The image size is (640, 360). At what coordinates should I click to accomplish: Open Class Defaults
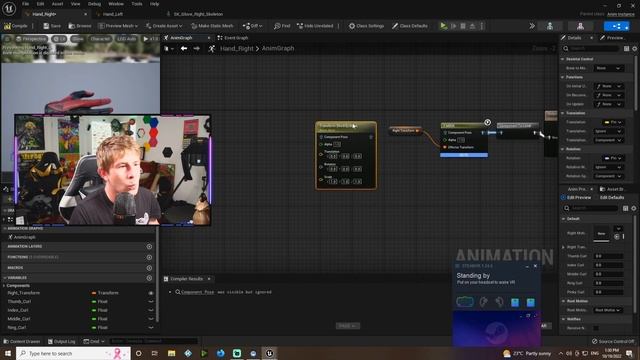tap(410, 26)
